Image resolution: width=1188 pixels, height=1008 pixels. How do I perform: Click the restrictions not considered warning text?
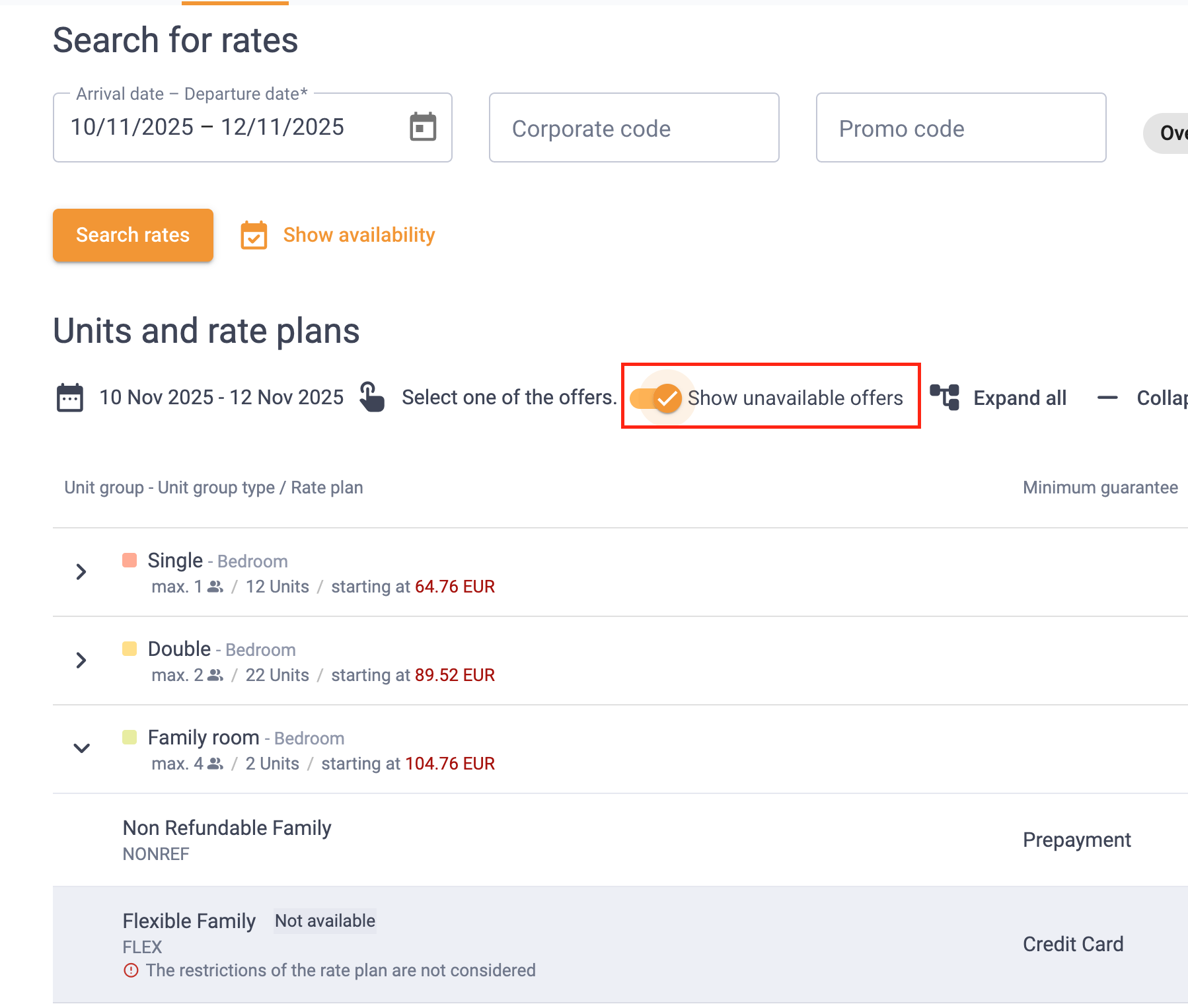pyautogui.click(x=340, y=970)
